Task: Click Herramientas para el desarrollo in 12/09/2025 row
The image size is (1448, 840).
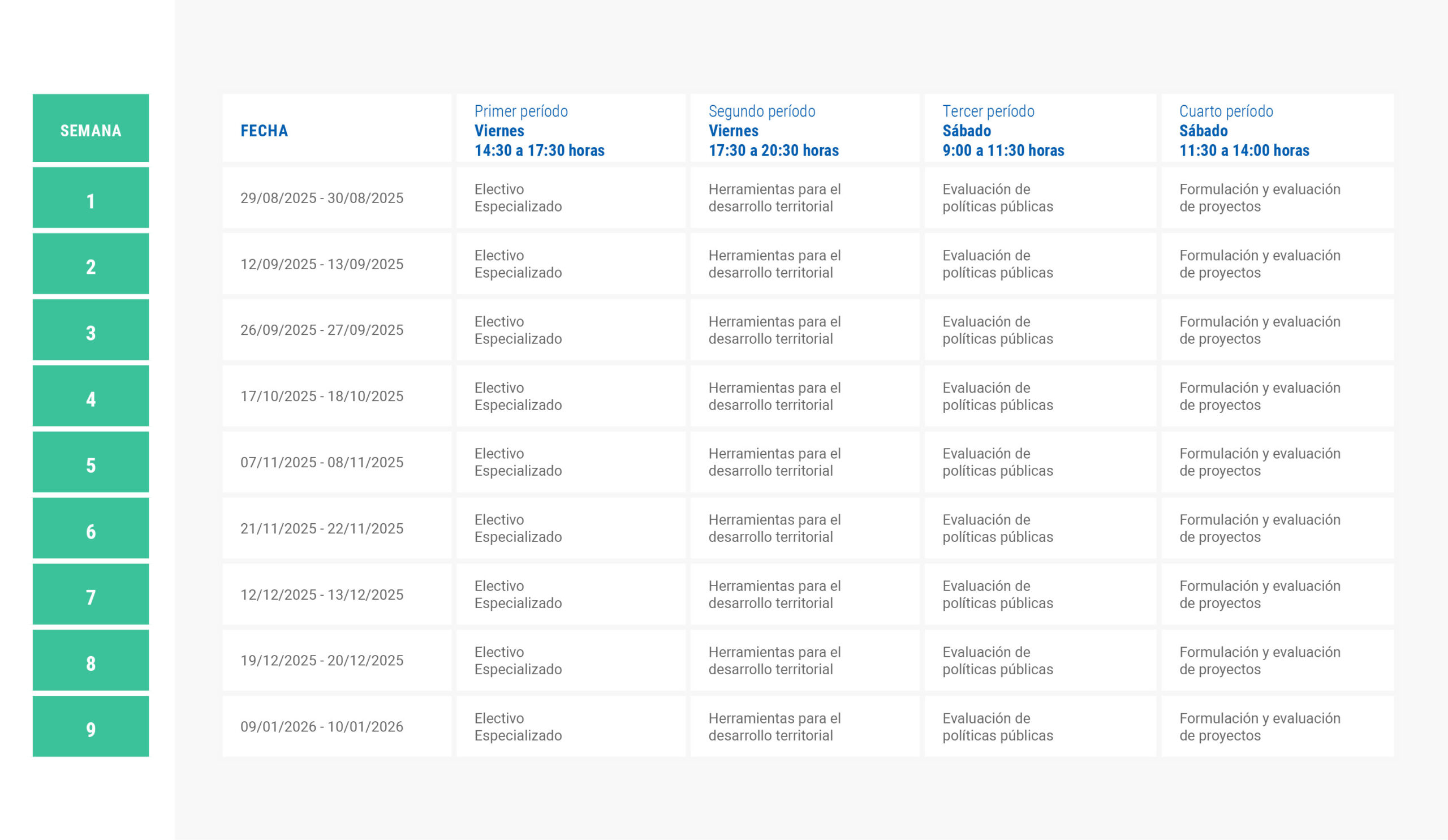Action: (x=804, y=264)
